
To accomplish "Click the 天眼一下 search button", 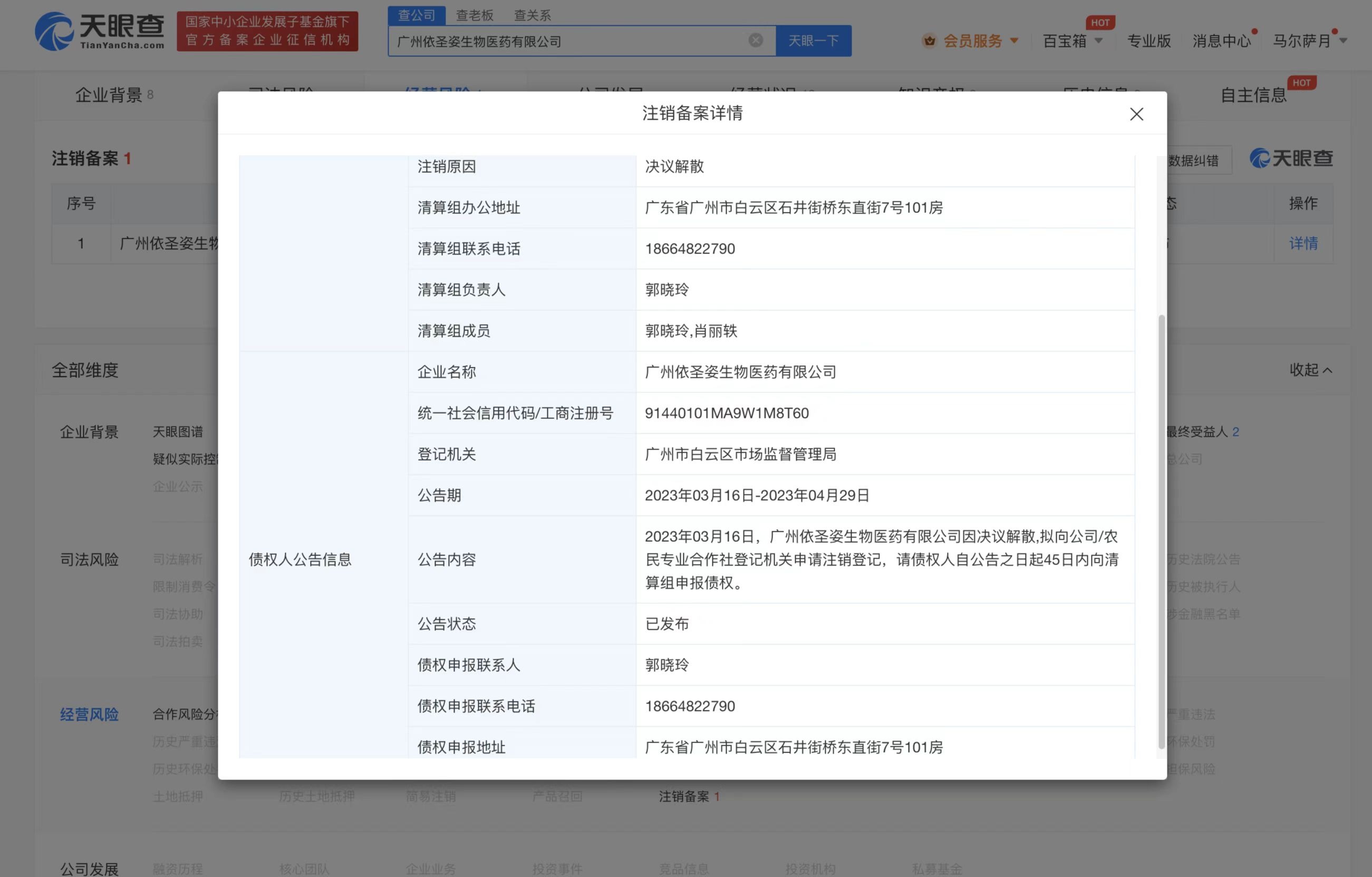I will coord(814,40).
